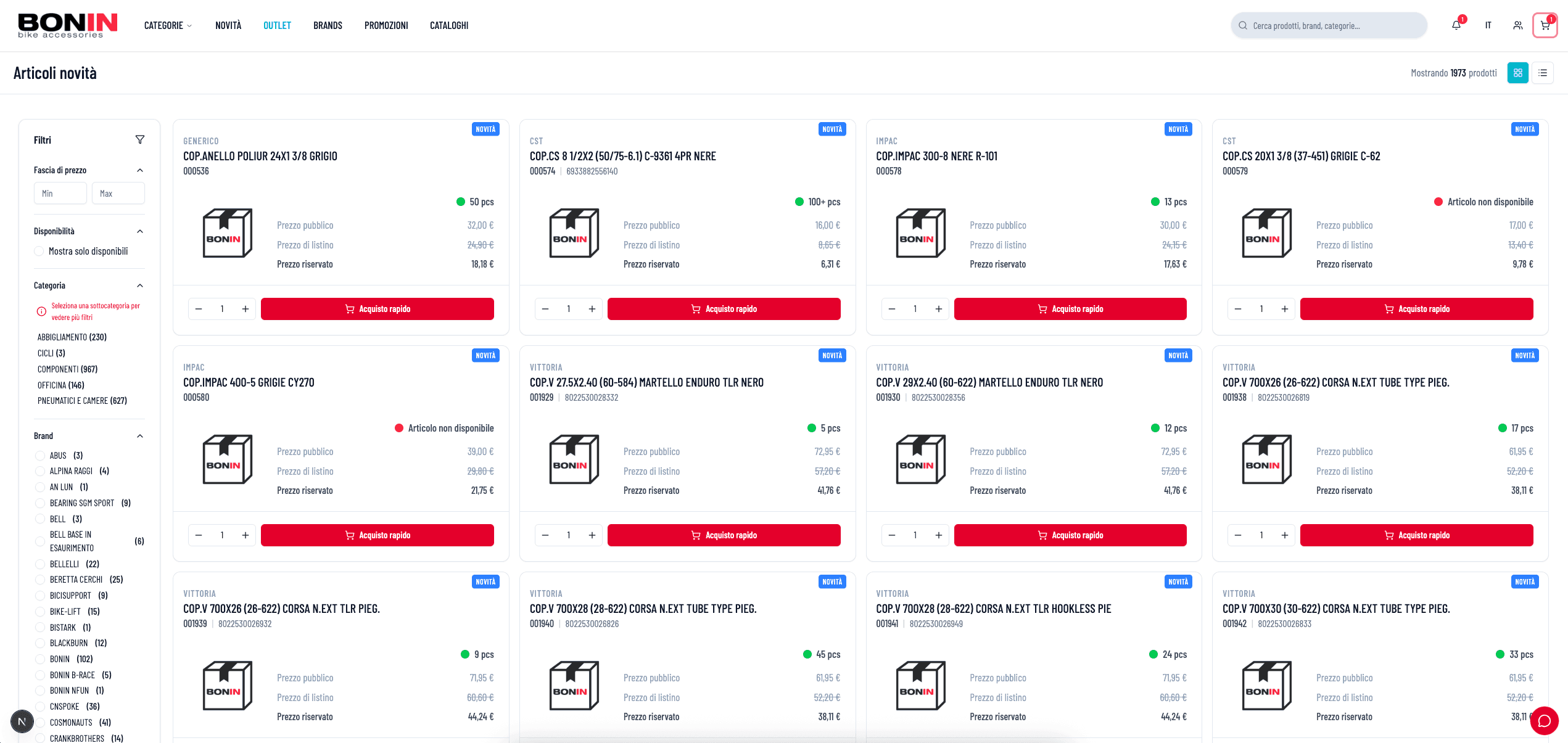Decrease quantity for COP.IMPAC 400-5 GRIGIE CY270
The width and height of the screenshot is (1568, 743).
[199, 535]
